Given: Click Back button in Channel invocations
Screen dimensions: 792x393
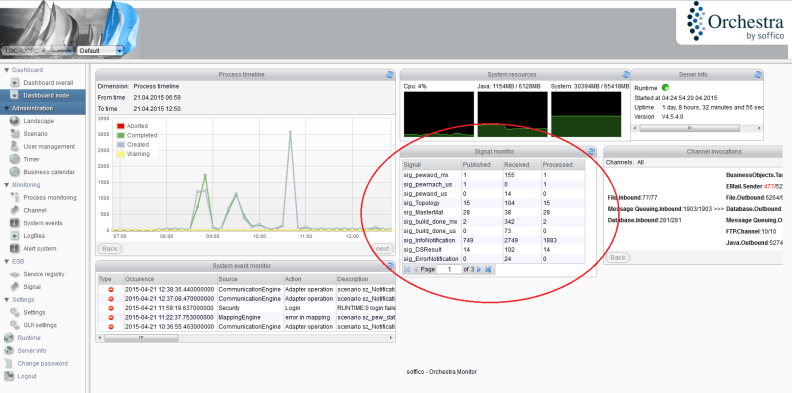Looking at the screenshot, I should click(618, 258).
